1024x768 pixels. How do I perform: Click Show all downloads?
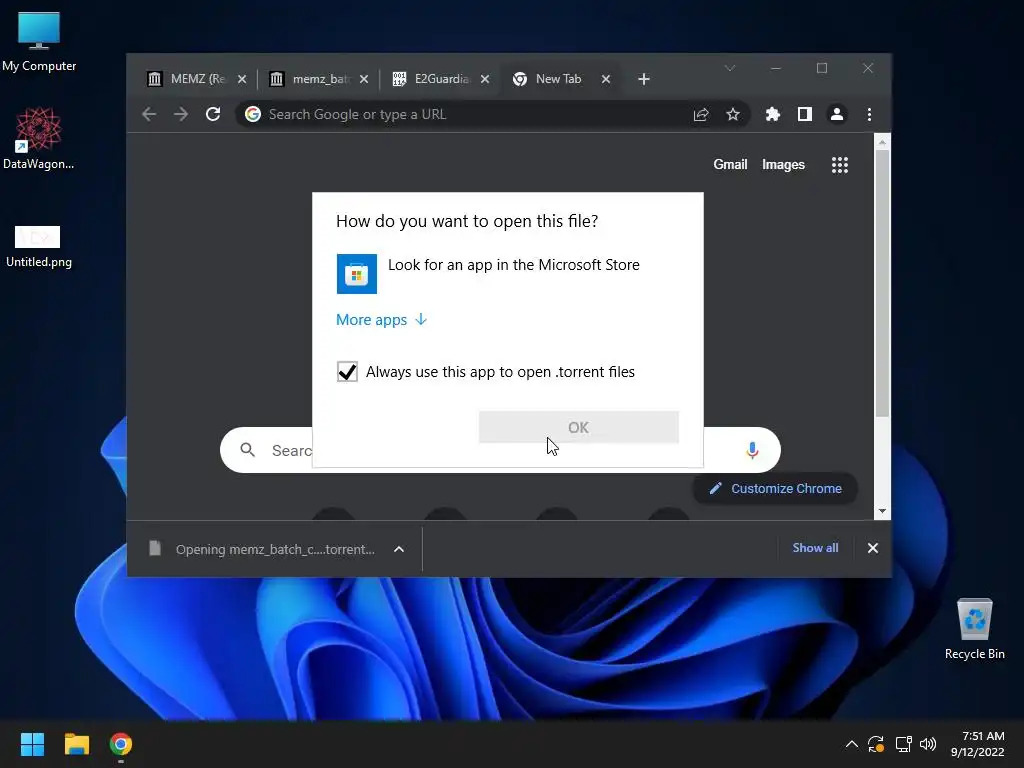815,548
